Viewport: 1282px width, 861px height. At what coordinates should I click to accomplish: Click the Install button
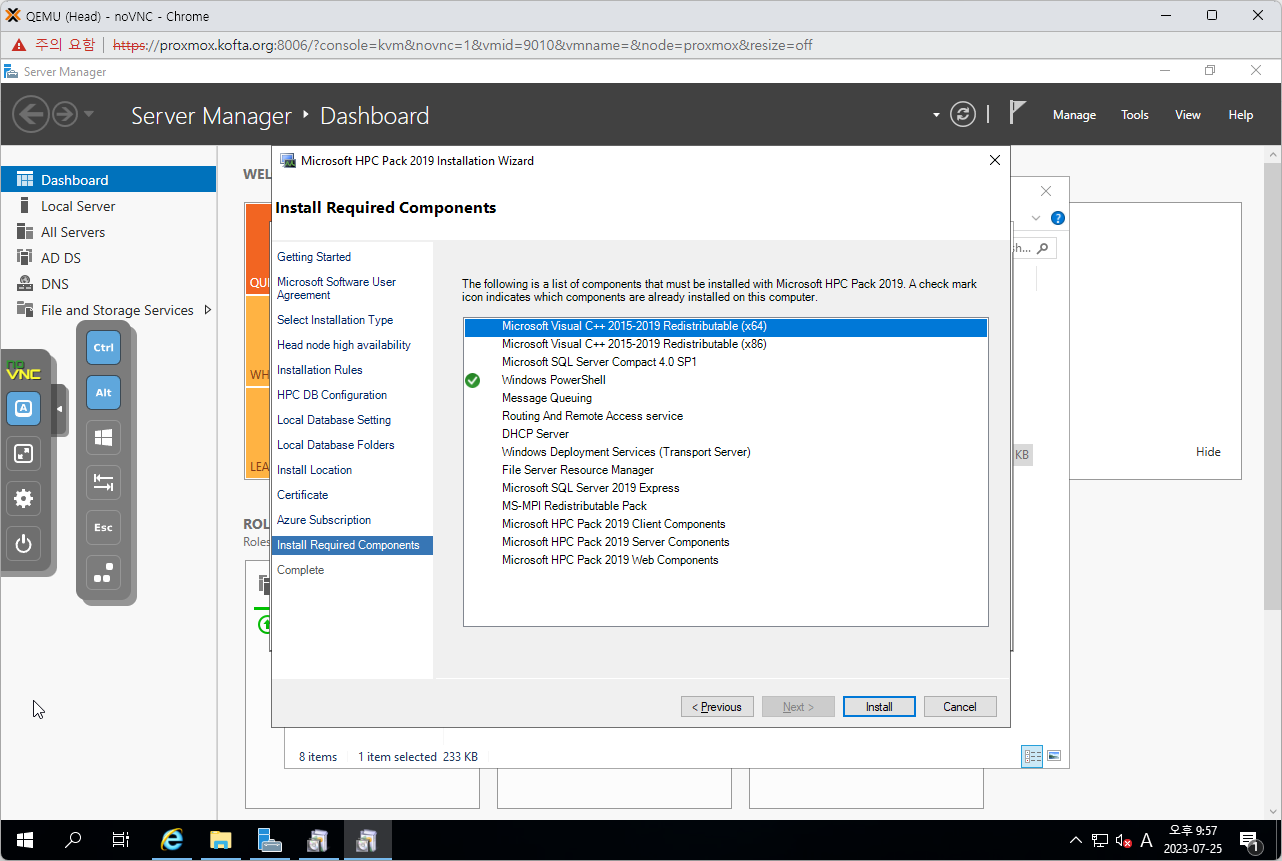(879, 707)
